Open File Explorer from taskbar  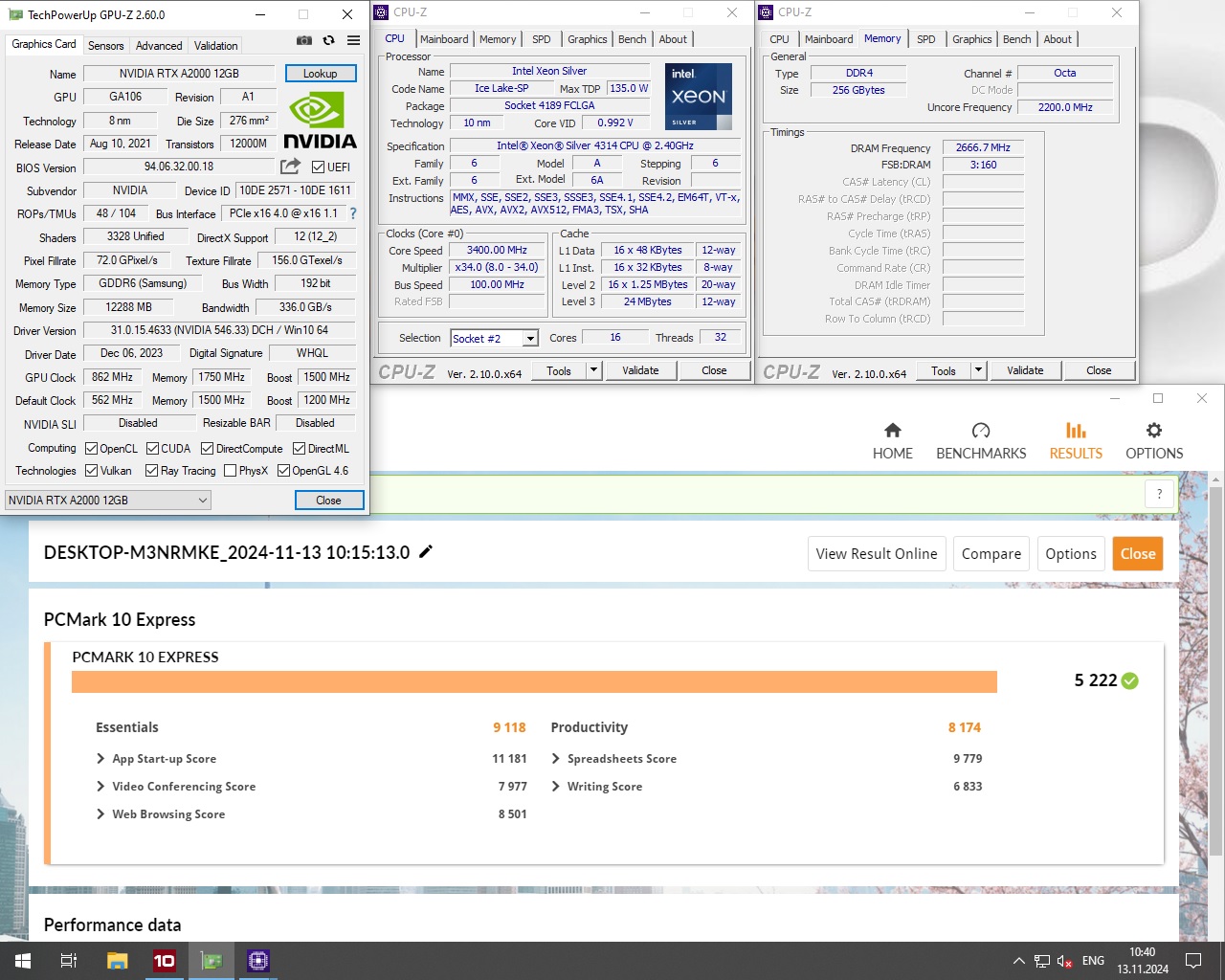[117, 961]
